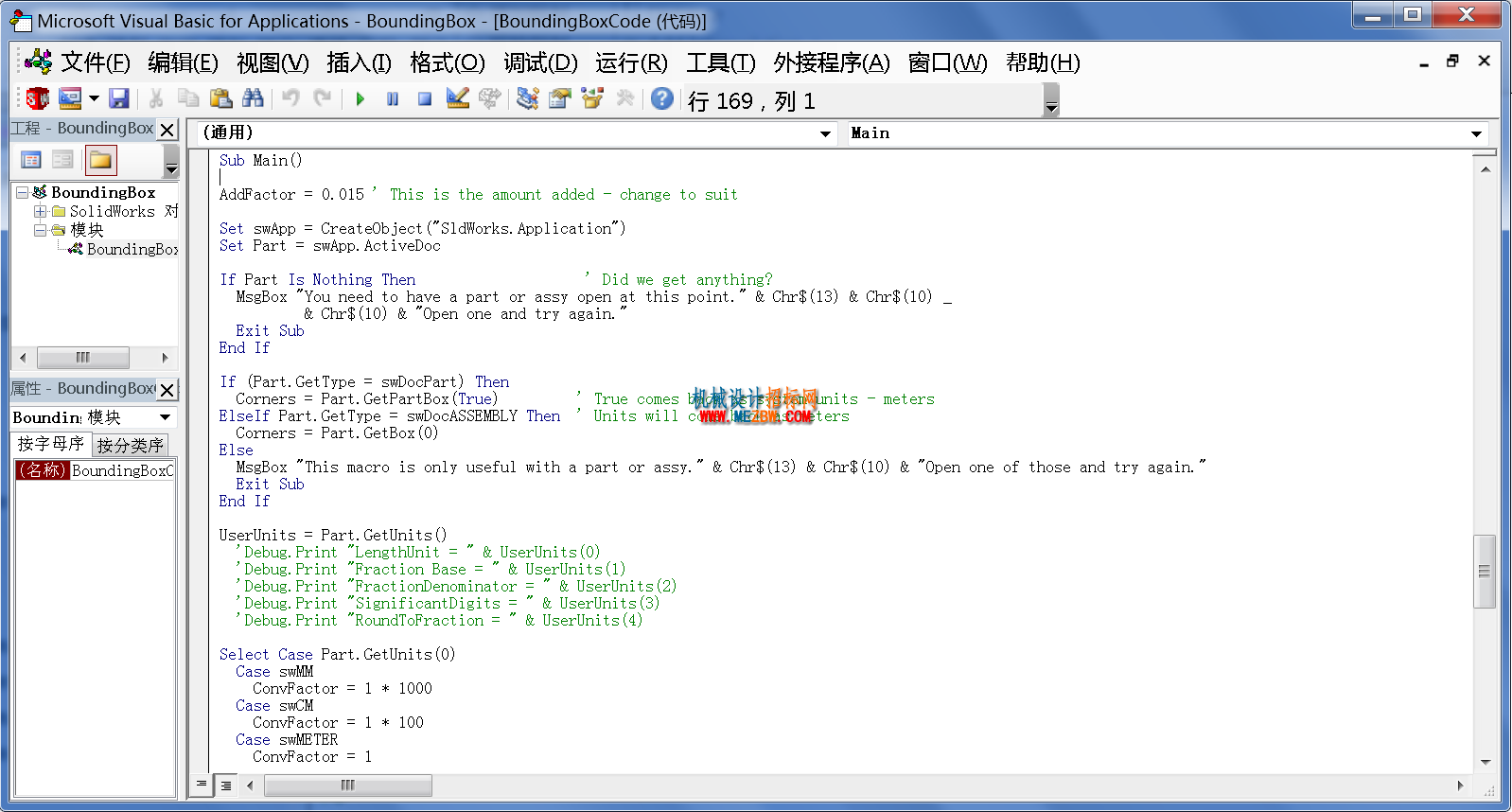Screen dimensions: 1512x812
Task: Open the 窗口(W) menu
Action: click(947, 62)
